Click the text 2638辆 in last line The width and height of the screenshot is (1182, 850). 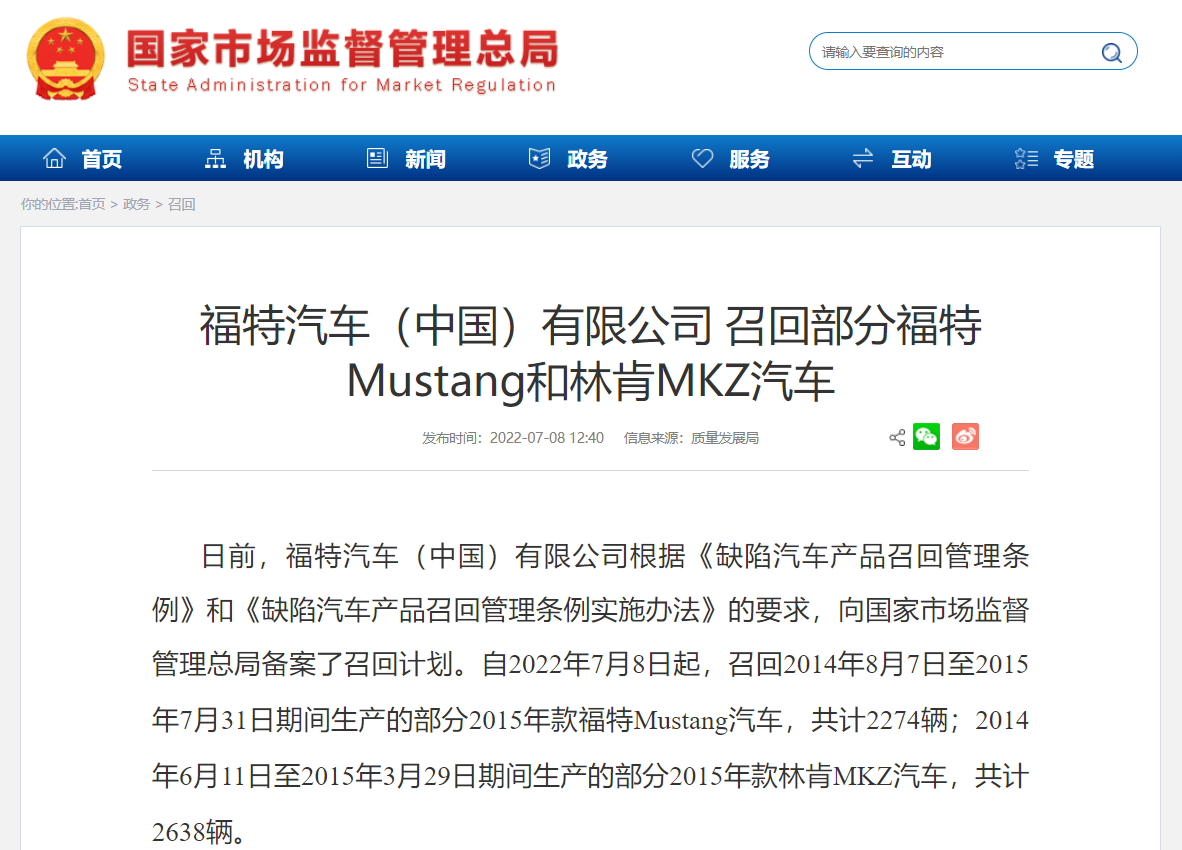click(x=193, y=832)
